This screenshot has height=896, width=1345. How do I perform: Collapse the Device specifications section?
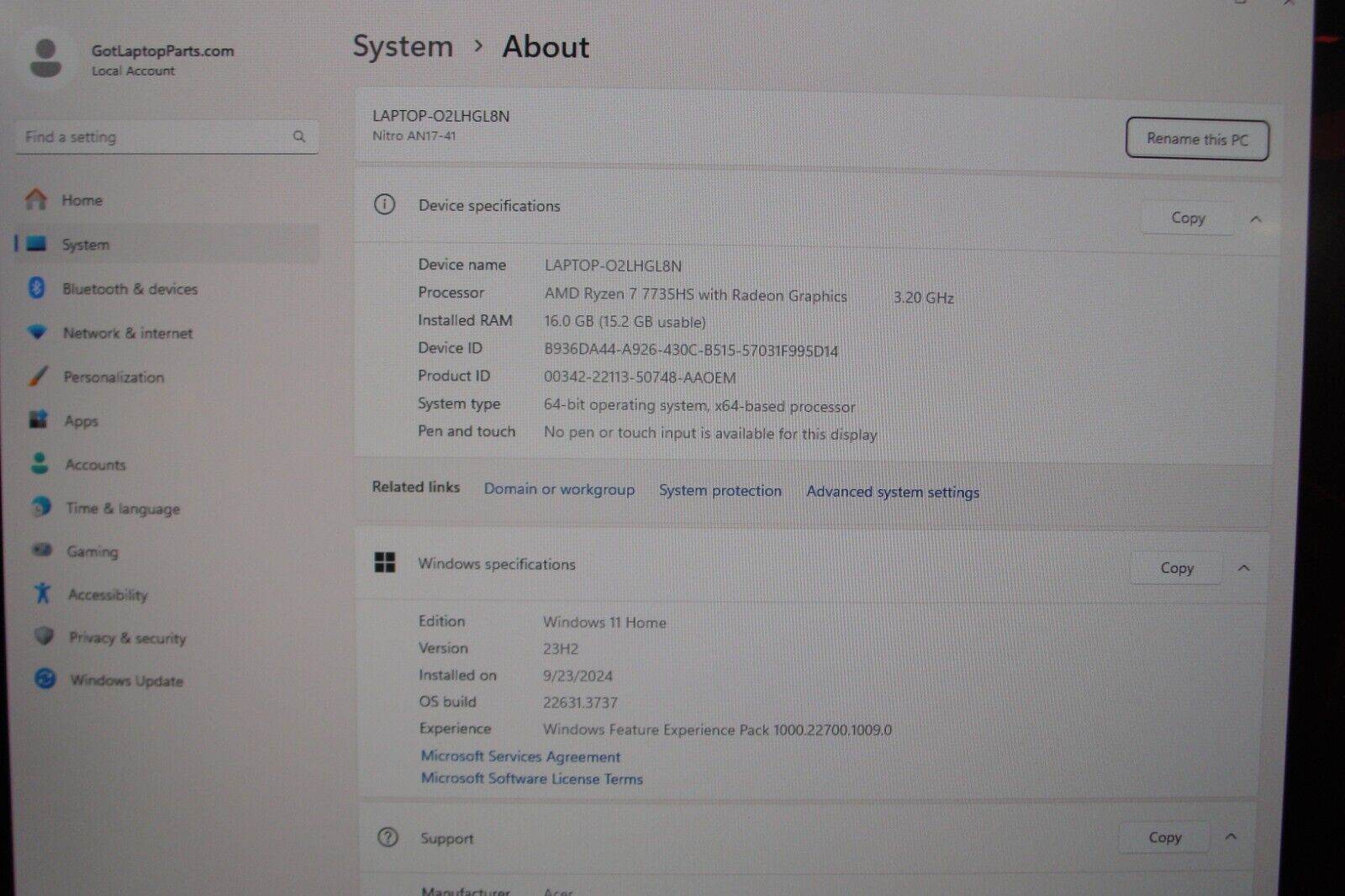(1255, 219)
